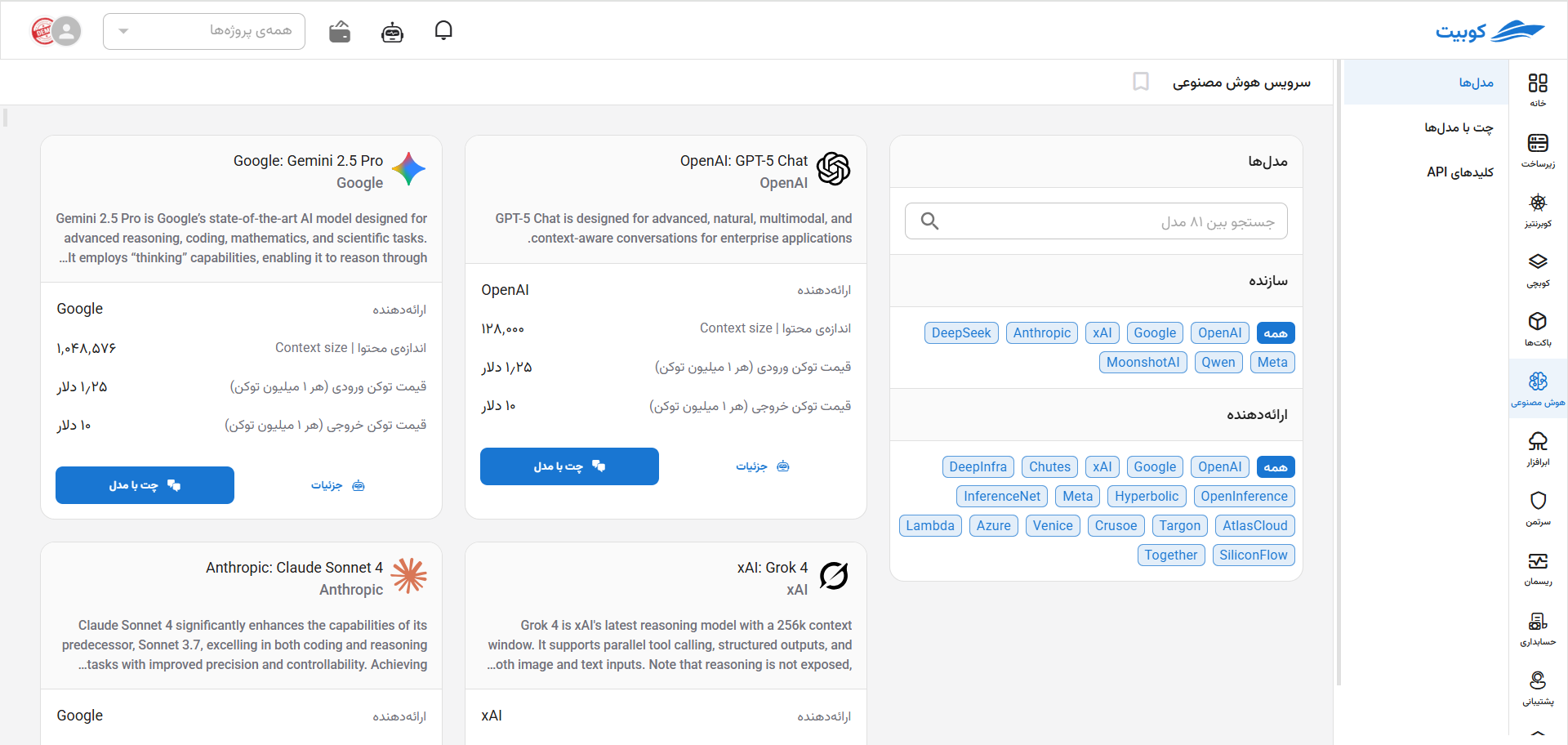Filter creator by Qwen chip
This screenshot has height=745, width=1568.
1218,362
